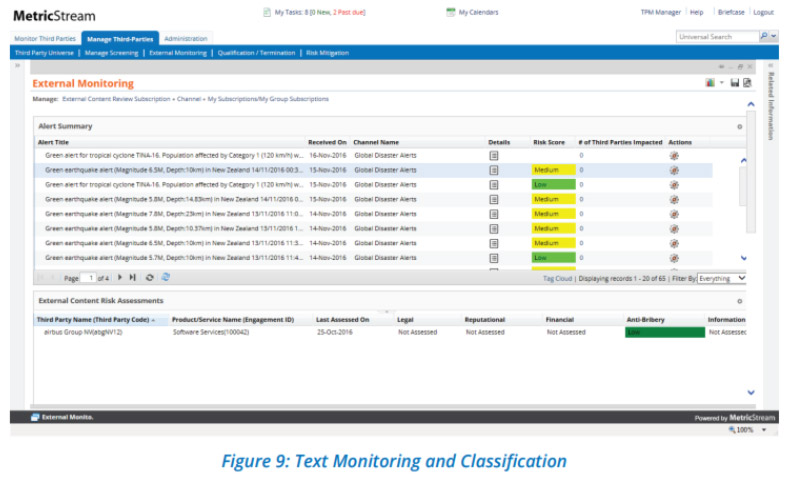Click Low risk score on Magnitude 5.7M row

(553, 258)
